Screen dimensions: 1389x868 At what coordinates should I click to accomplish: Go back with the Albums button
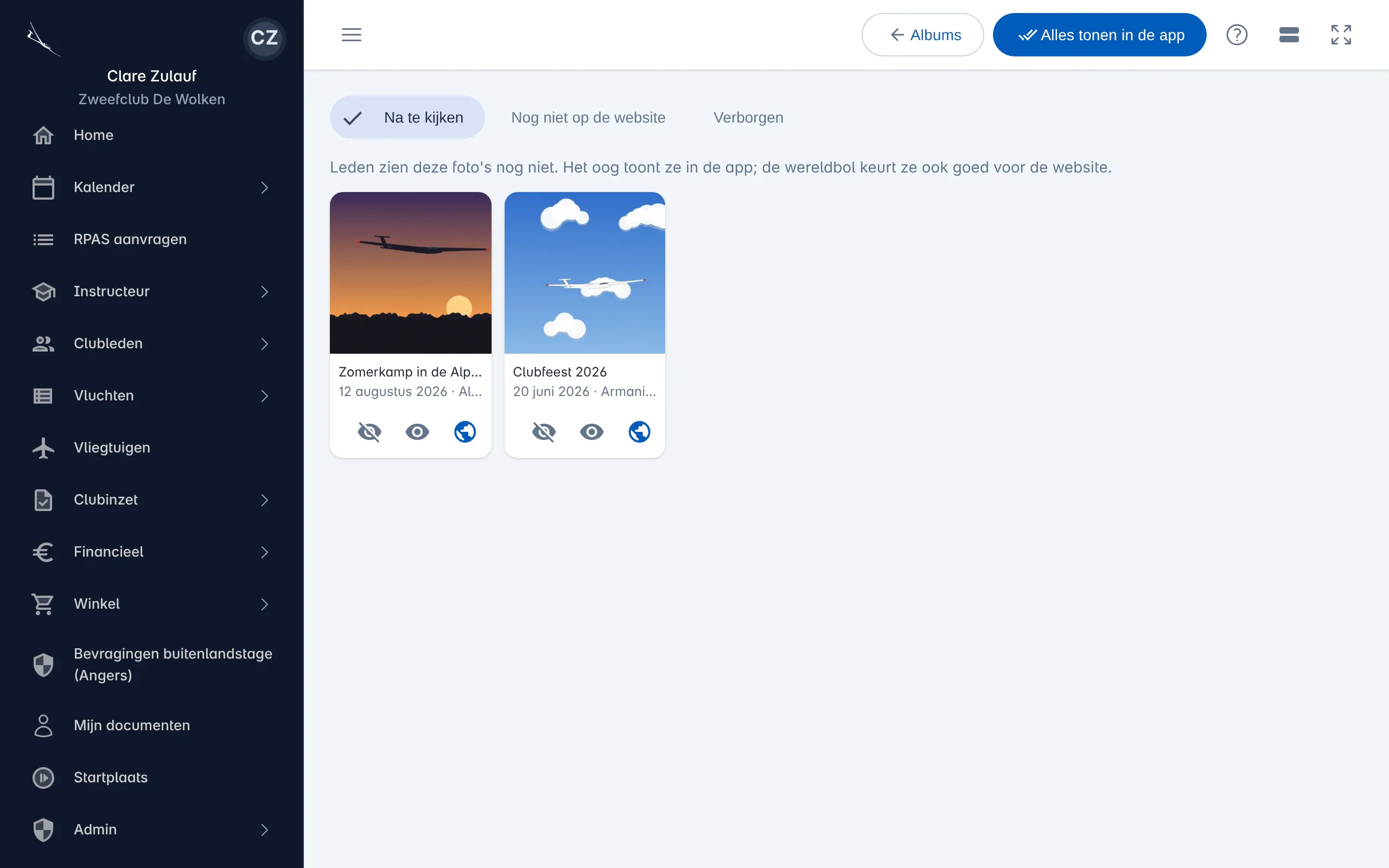[922, 35]
